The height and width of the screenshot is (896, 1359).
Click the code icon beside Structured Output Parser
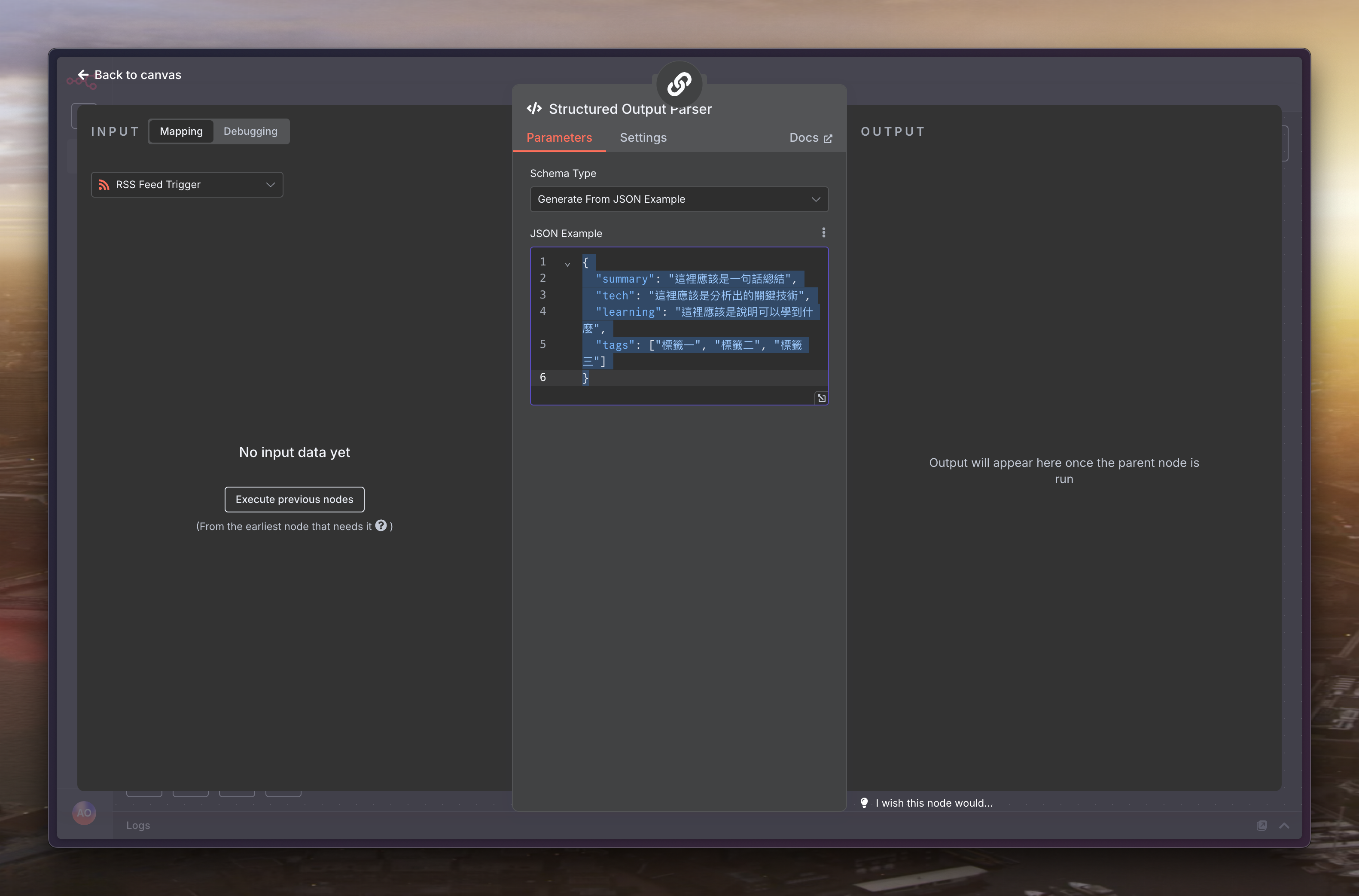click(534, 109)
